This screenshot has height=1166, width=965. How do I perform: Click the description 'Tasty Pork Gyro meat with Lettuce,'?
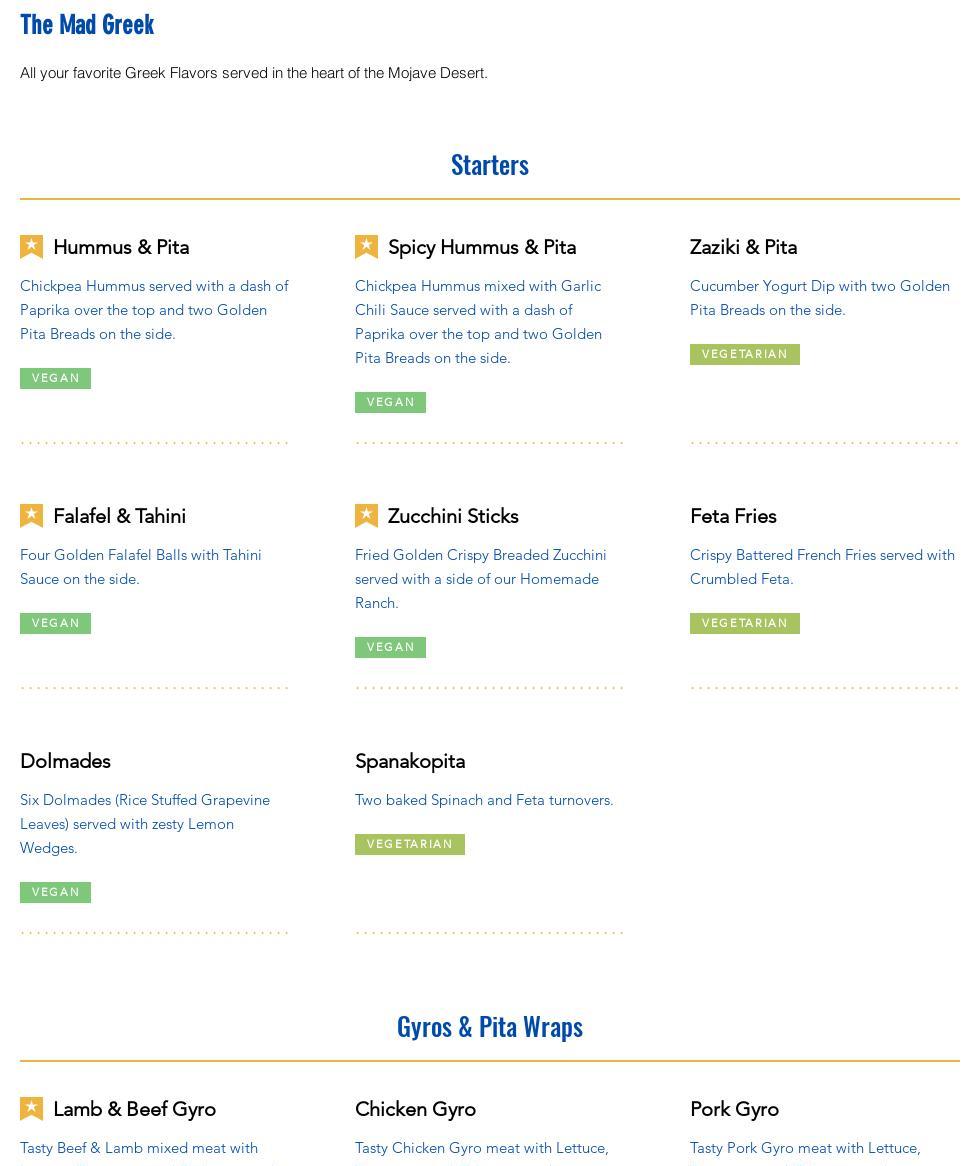(x=805, y=1148)
